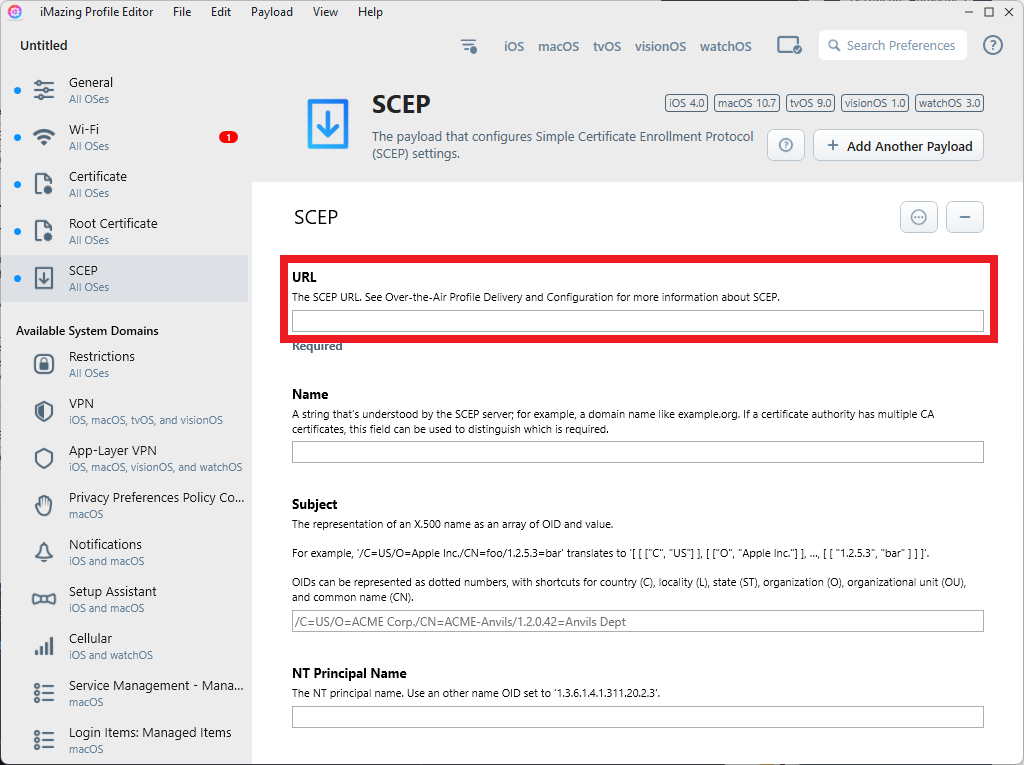Click the Subject input field
The width and height of the screenshot is (1024, 765).
(x=637, y=621)
